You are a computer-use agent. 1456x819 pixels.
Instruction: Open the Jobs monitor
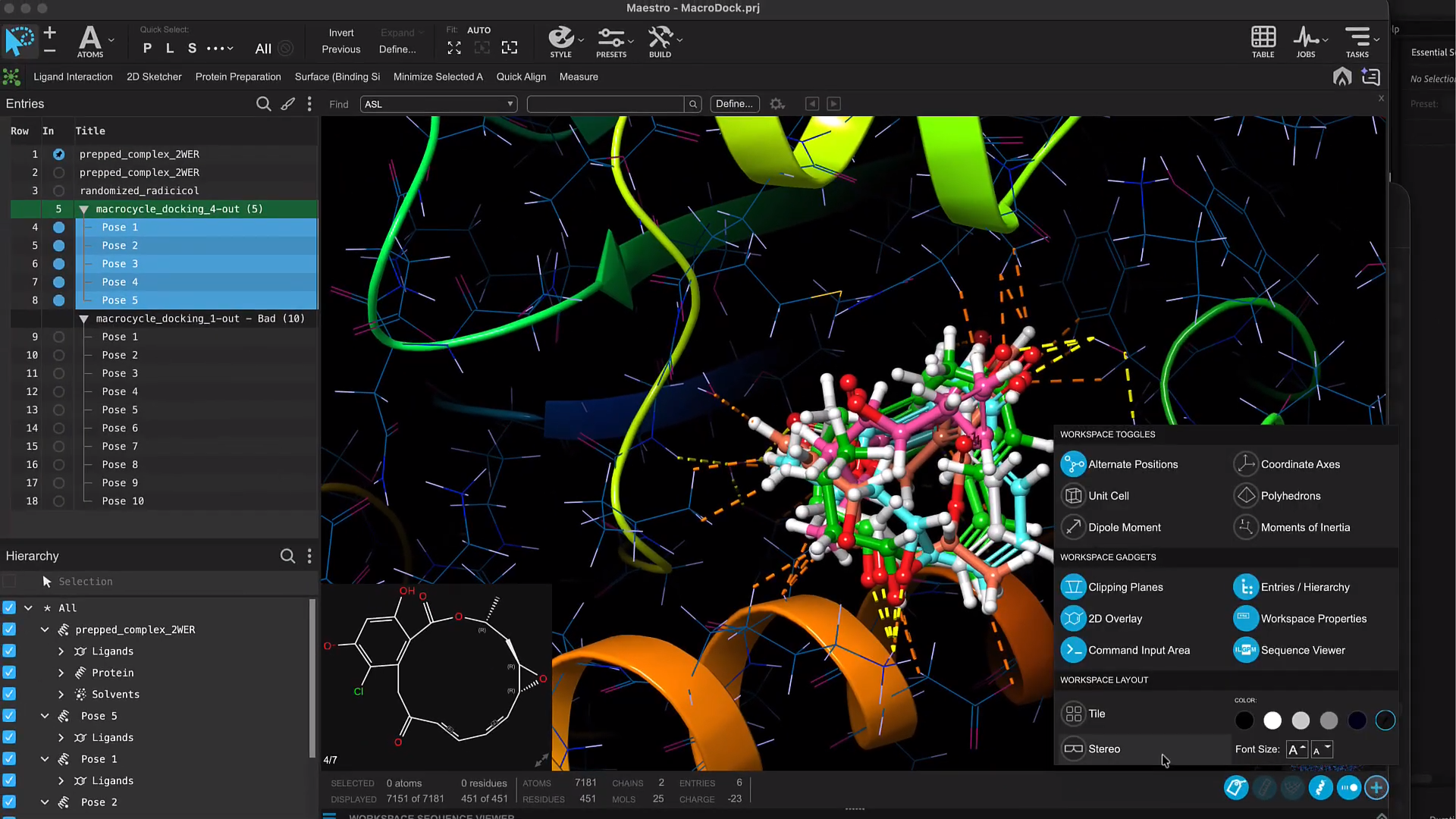[x=1306, y=42]
